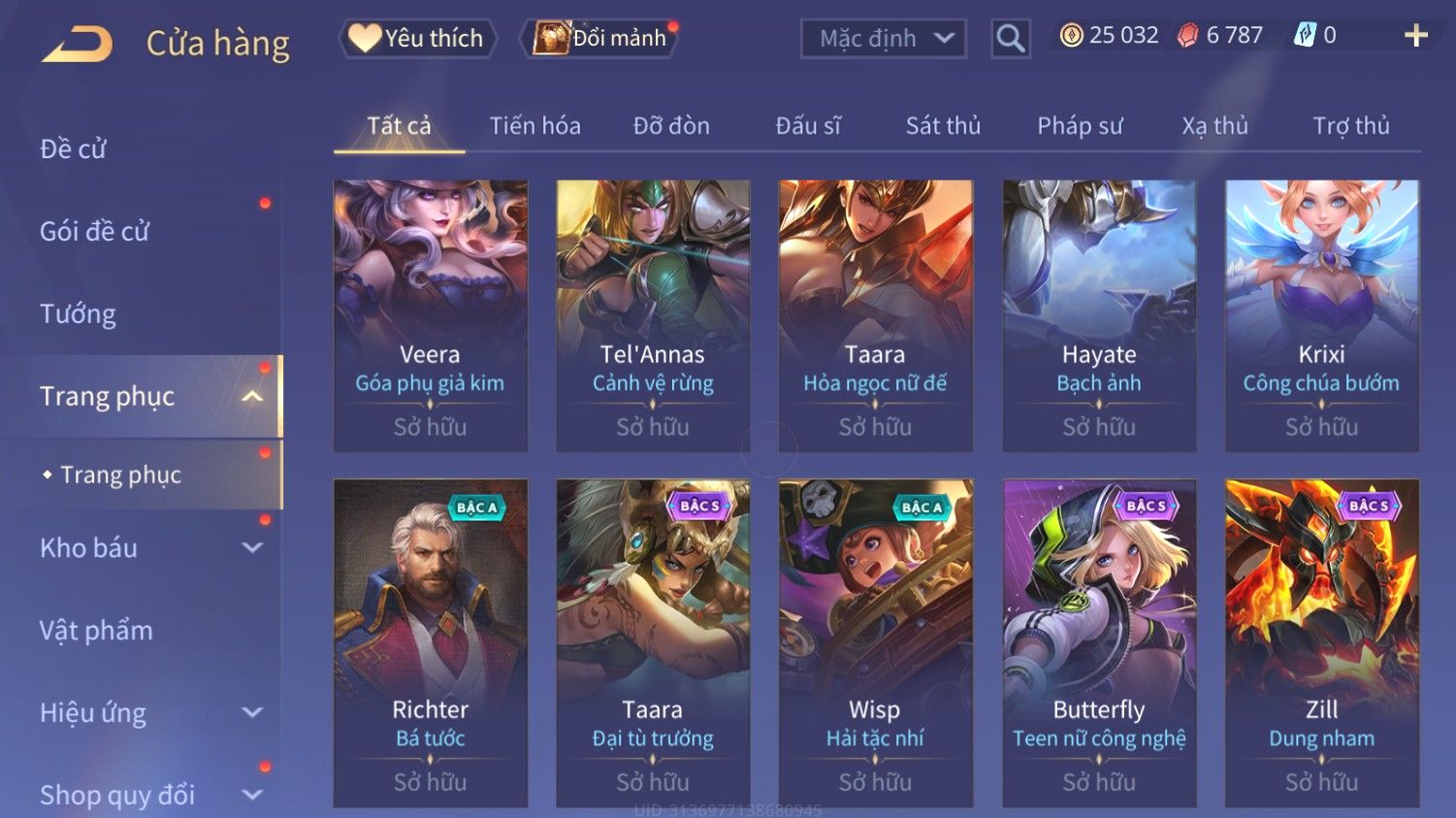This screenshot has width=1456, height=818.
Task: Open the Mặc định sort dropdown
Action: coord(883,39)
